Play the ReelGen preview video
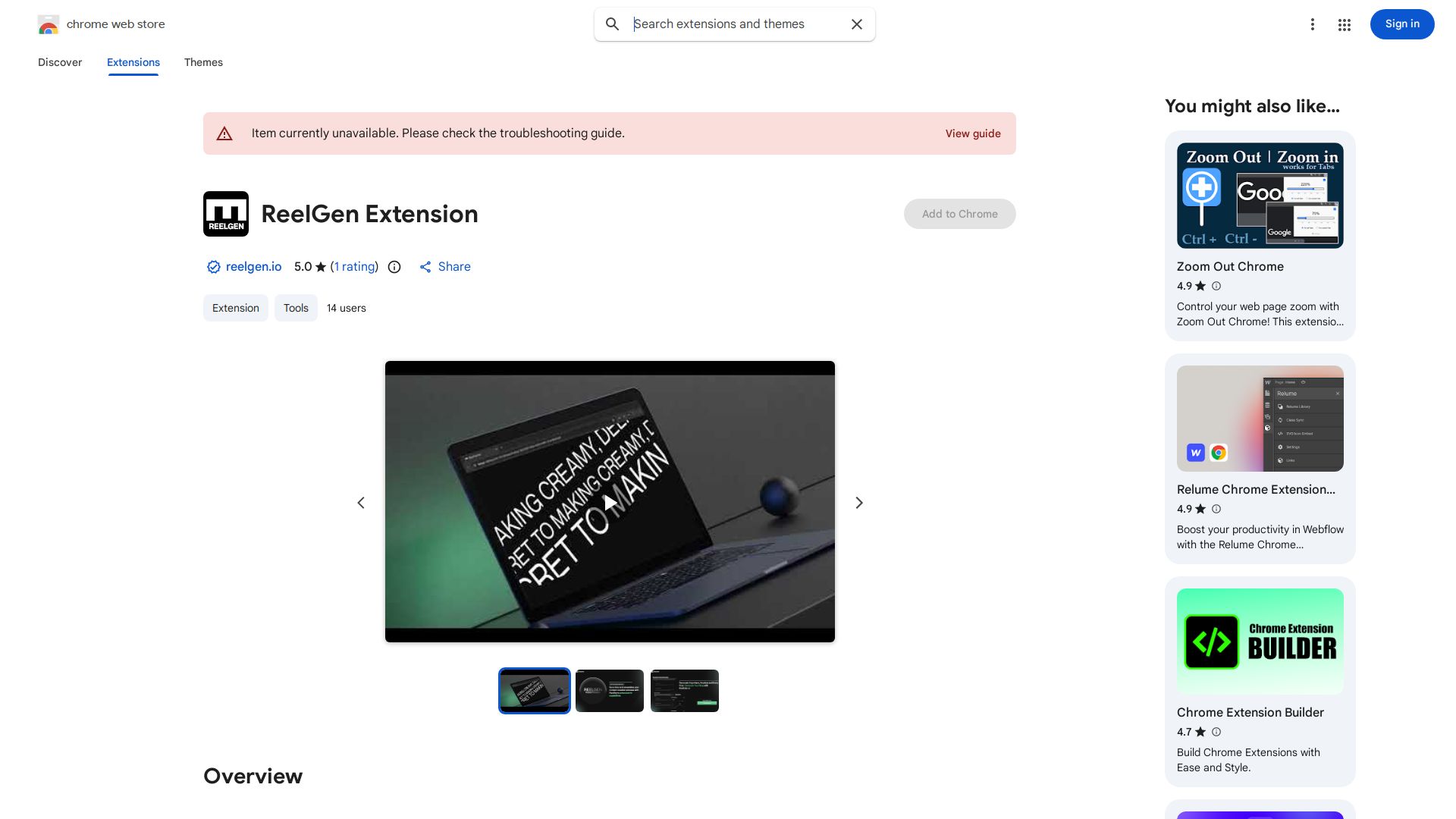Viewport: 1456px width, 819px height. click(x=610, y=502)
